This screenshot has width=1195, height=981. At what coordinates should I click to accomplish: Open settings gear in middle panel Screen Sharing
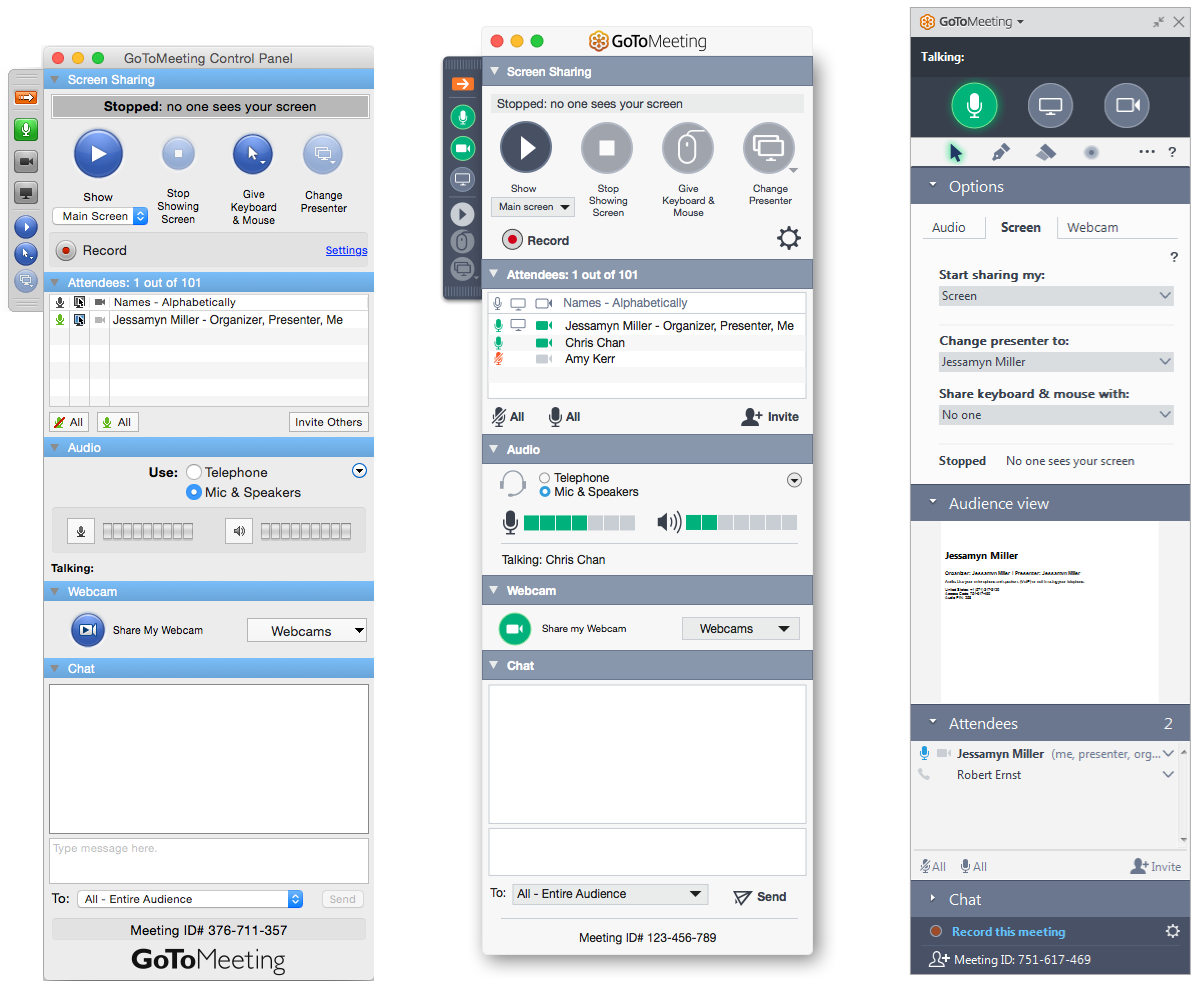click(789, 238)
